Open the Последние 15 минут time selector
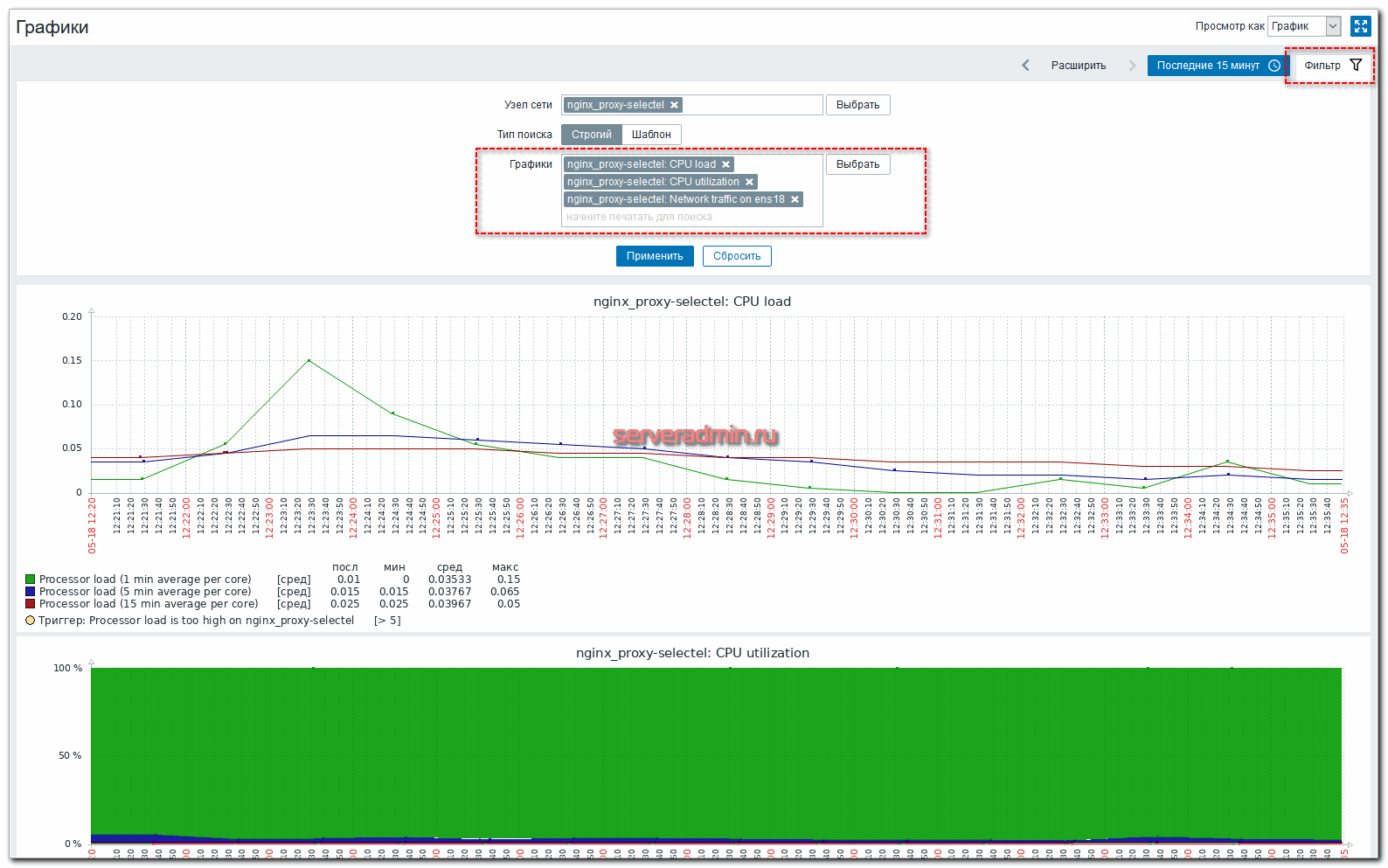1388x868 pixels. [x=1217, y=66]
